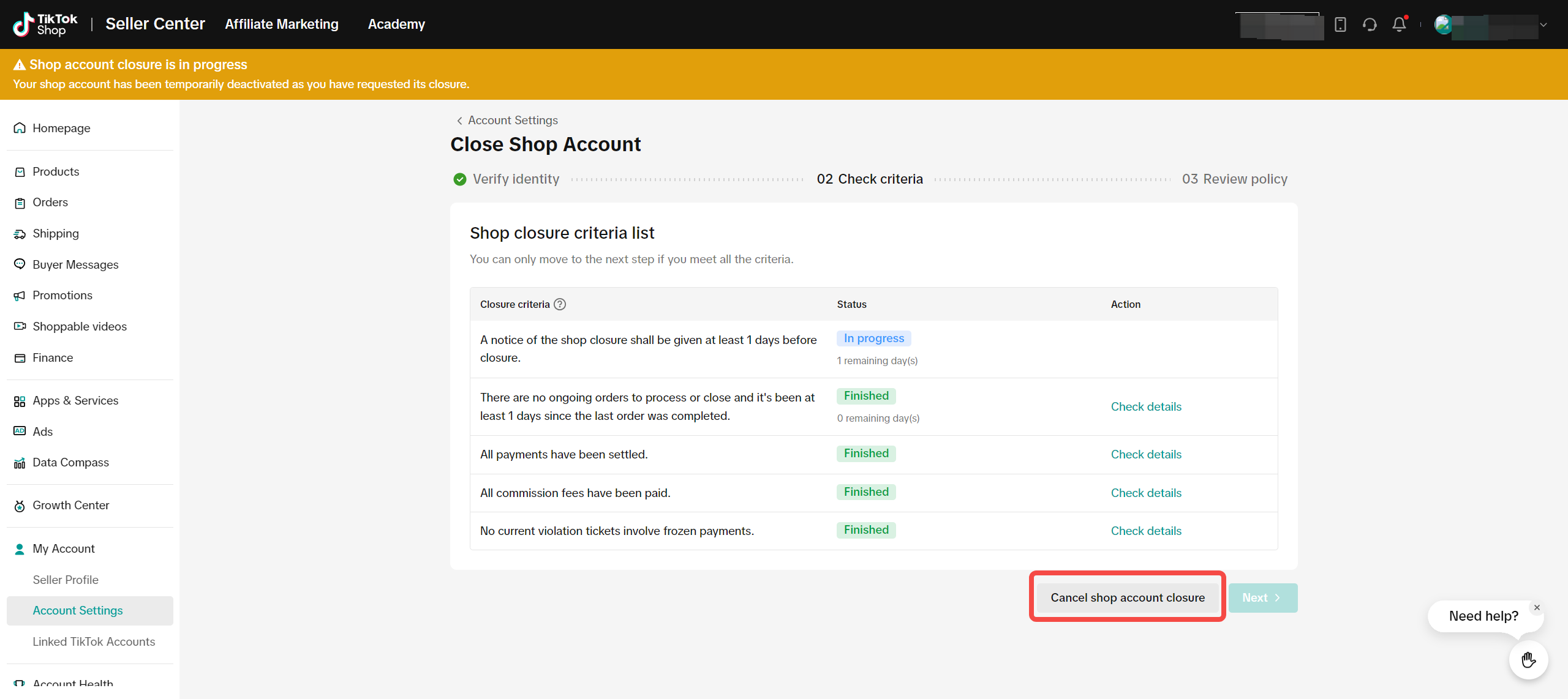This screenshot has width=1568, height=699.
Task: Open Seller Profile in sidebar
Action: click(x=66, y=579)
